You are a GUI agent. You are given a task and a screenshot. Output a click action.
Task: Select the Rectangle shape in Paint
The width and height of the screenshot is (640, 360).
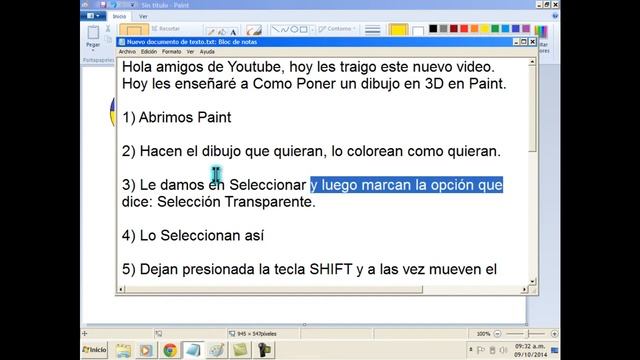pos(304,29)
